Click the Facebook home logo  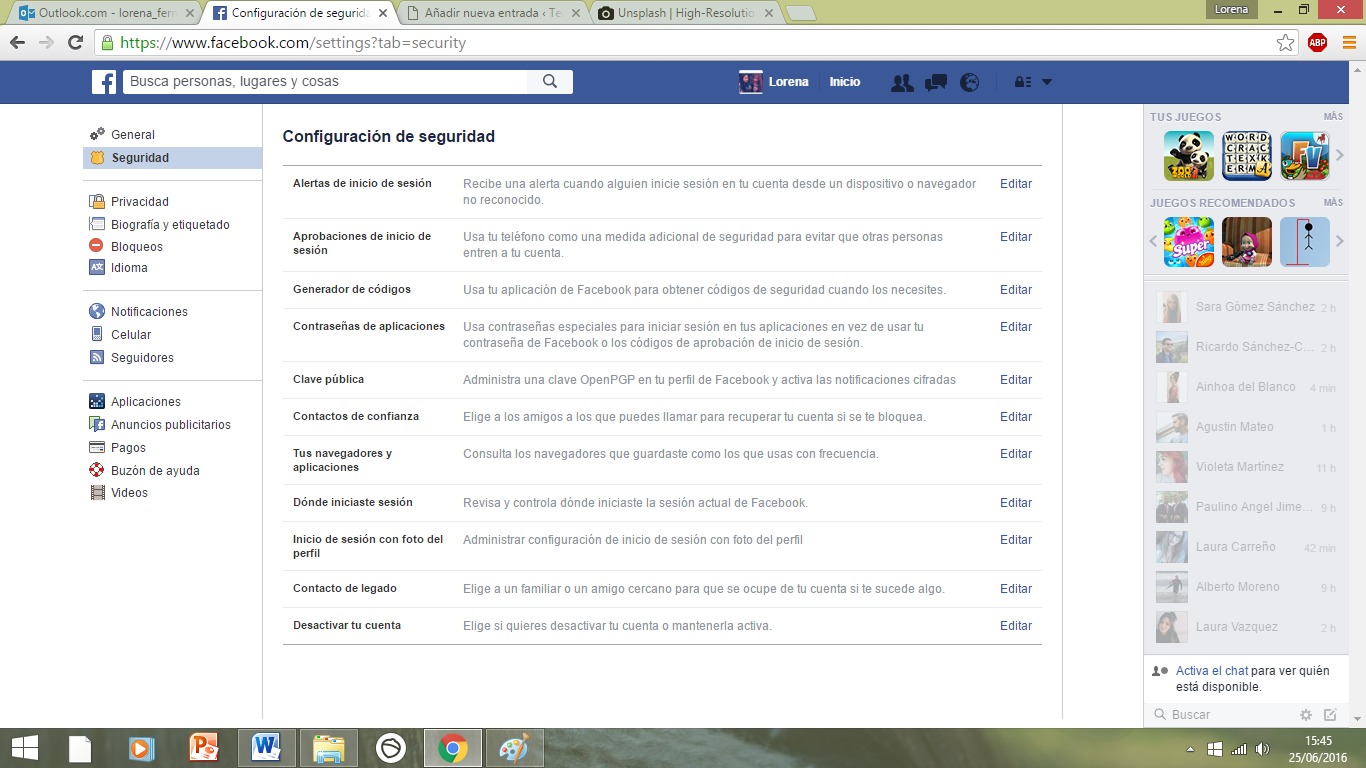tap(104, 81)
